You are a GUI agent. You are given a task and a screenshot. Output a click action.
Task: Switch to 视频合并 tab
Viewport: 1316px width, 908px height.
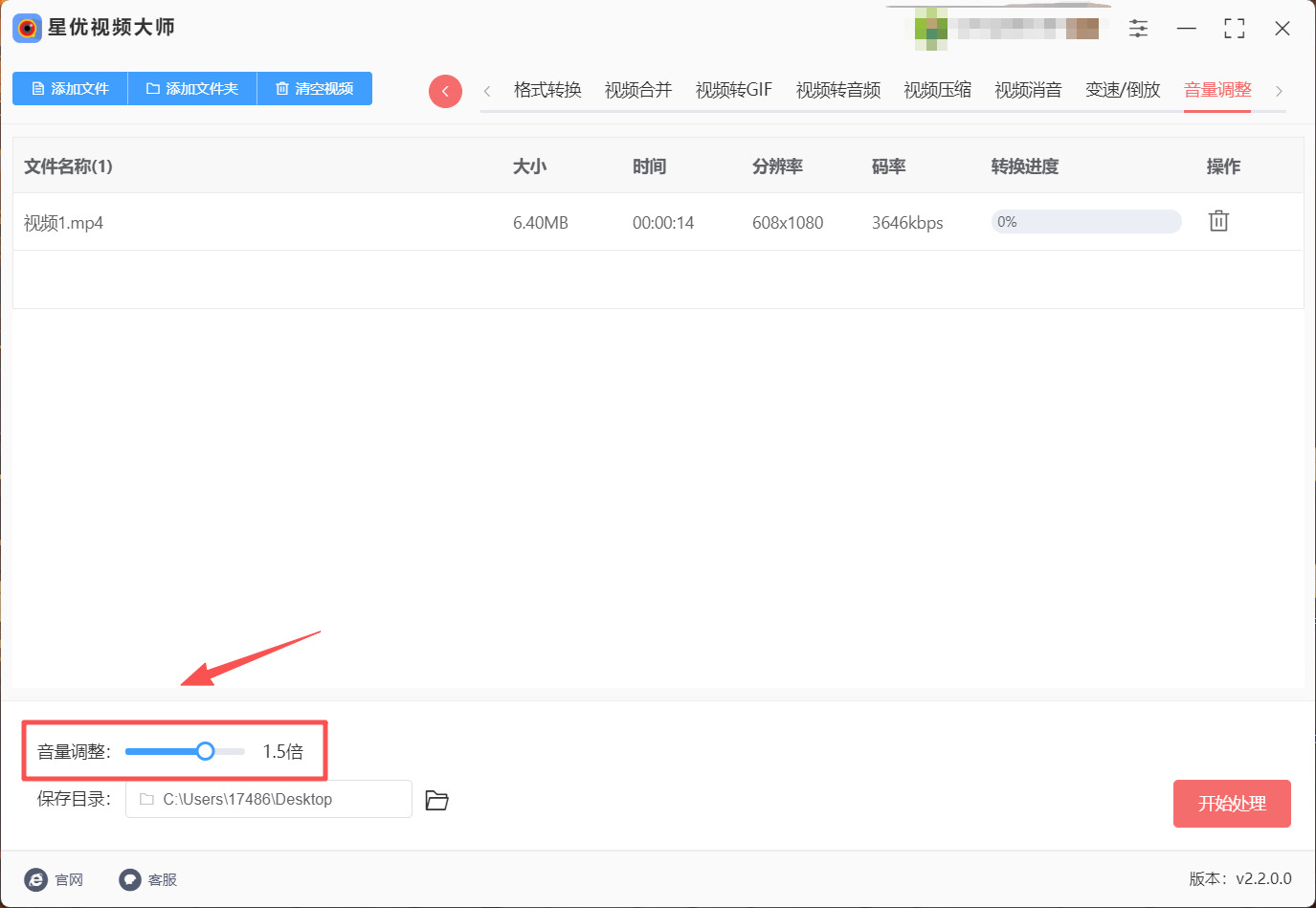(x=638, y=90)
